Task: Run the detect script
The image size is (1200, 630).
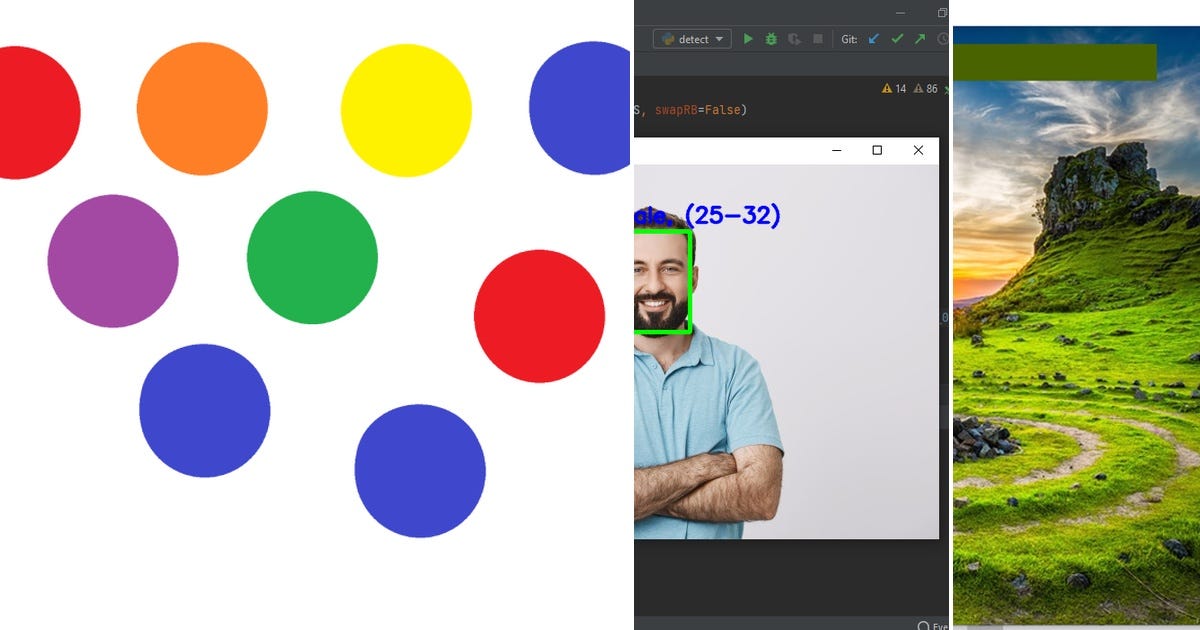Action: coord(749,39)
